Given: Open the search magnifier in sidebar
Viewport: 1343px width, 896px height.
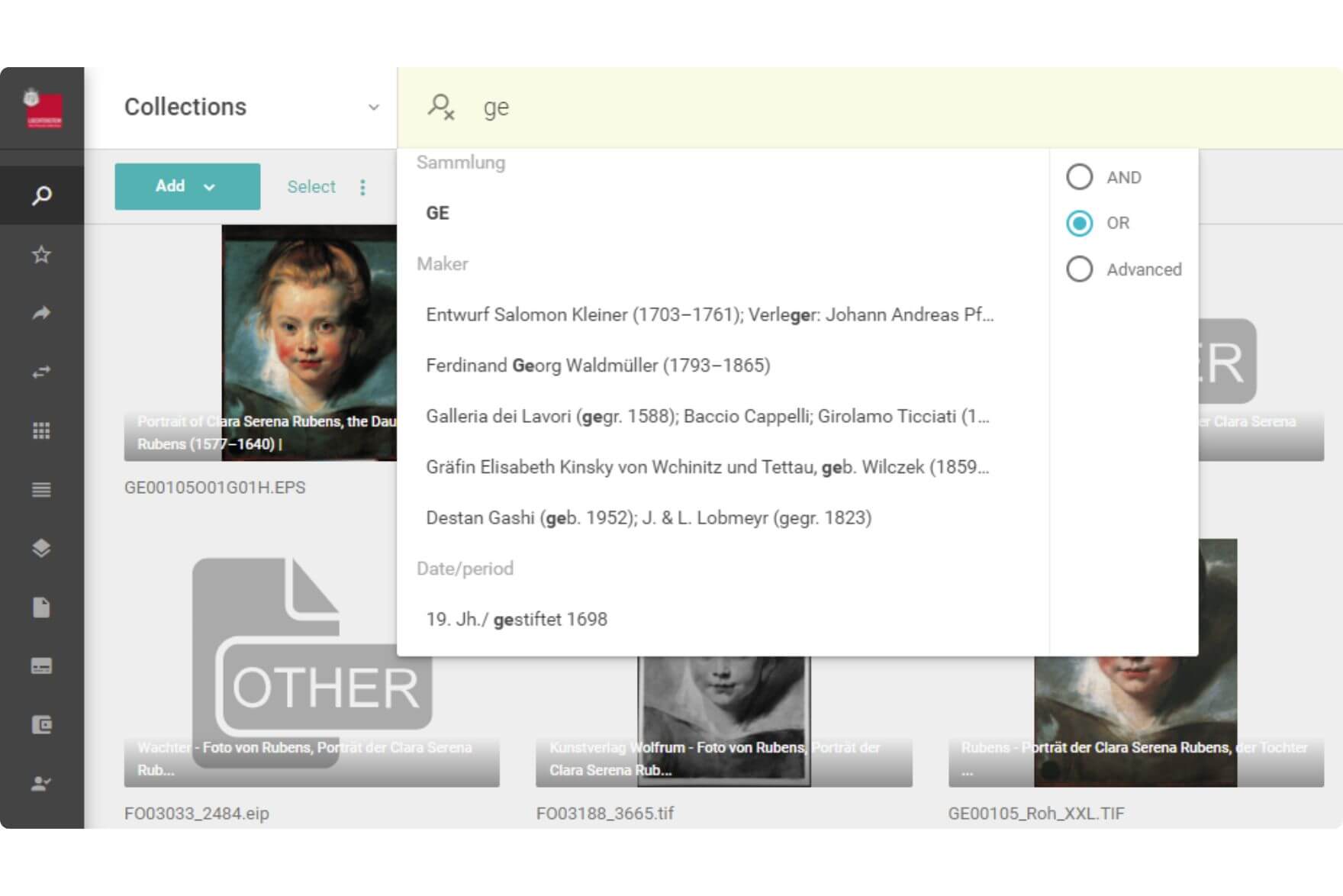Looking at the screenshot, I should pyautogui.click(x=42, y=195).
